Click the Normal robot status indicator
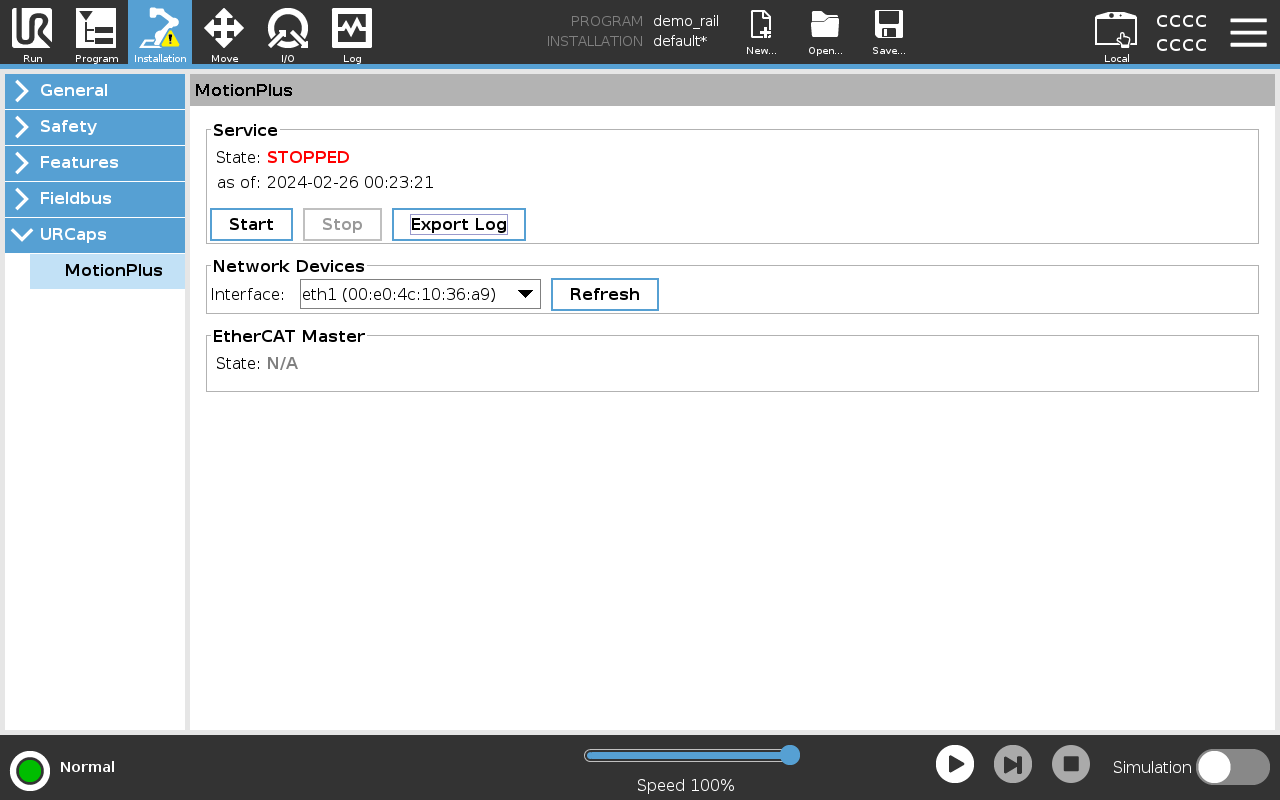 coord(30,770)
